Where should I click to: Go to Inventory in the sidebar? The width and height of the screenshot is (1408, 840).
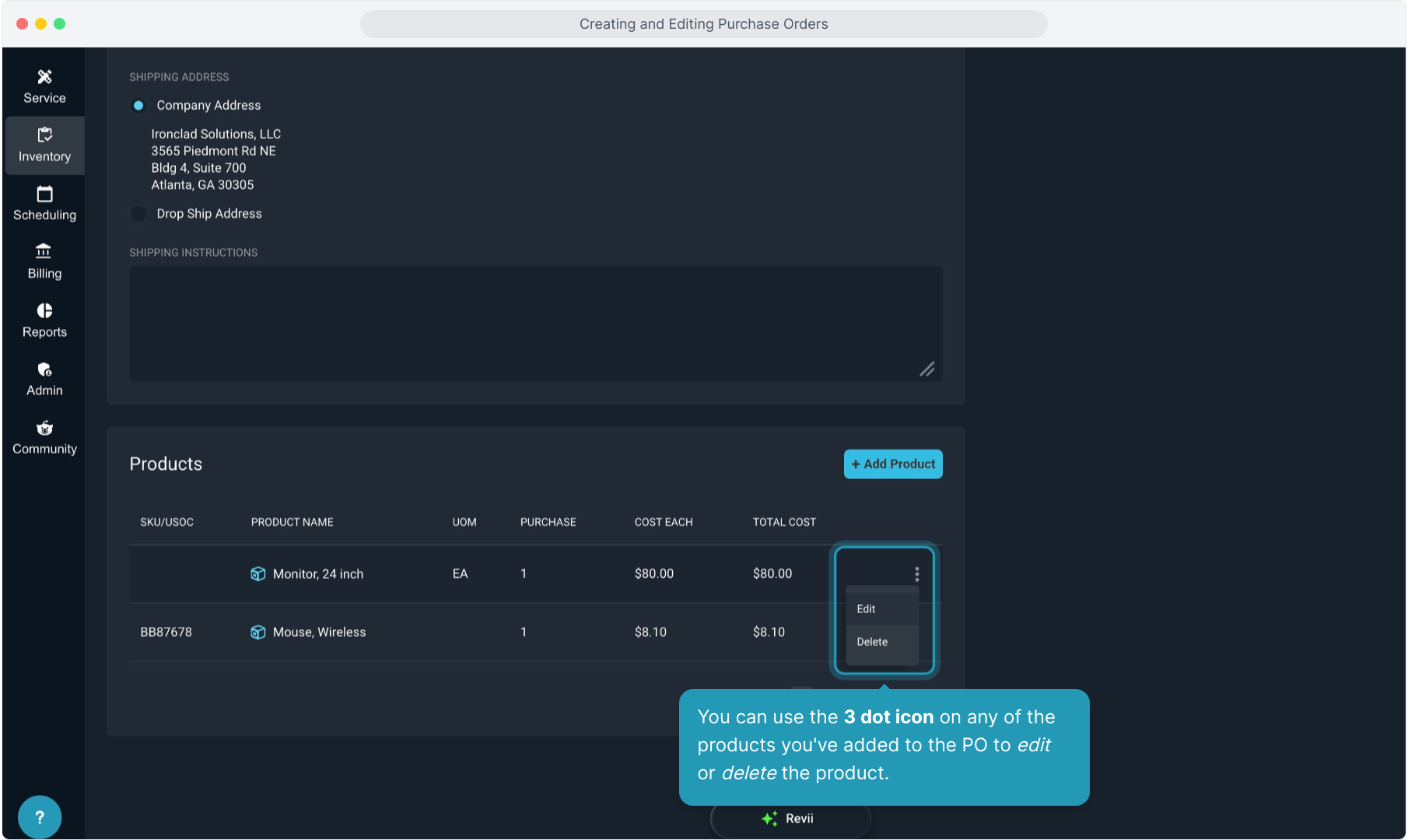(44, 145)
